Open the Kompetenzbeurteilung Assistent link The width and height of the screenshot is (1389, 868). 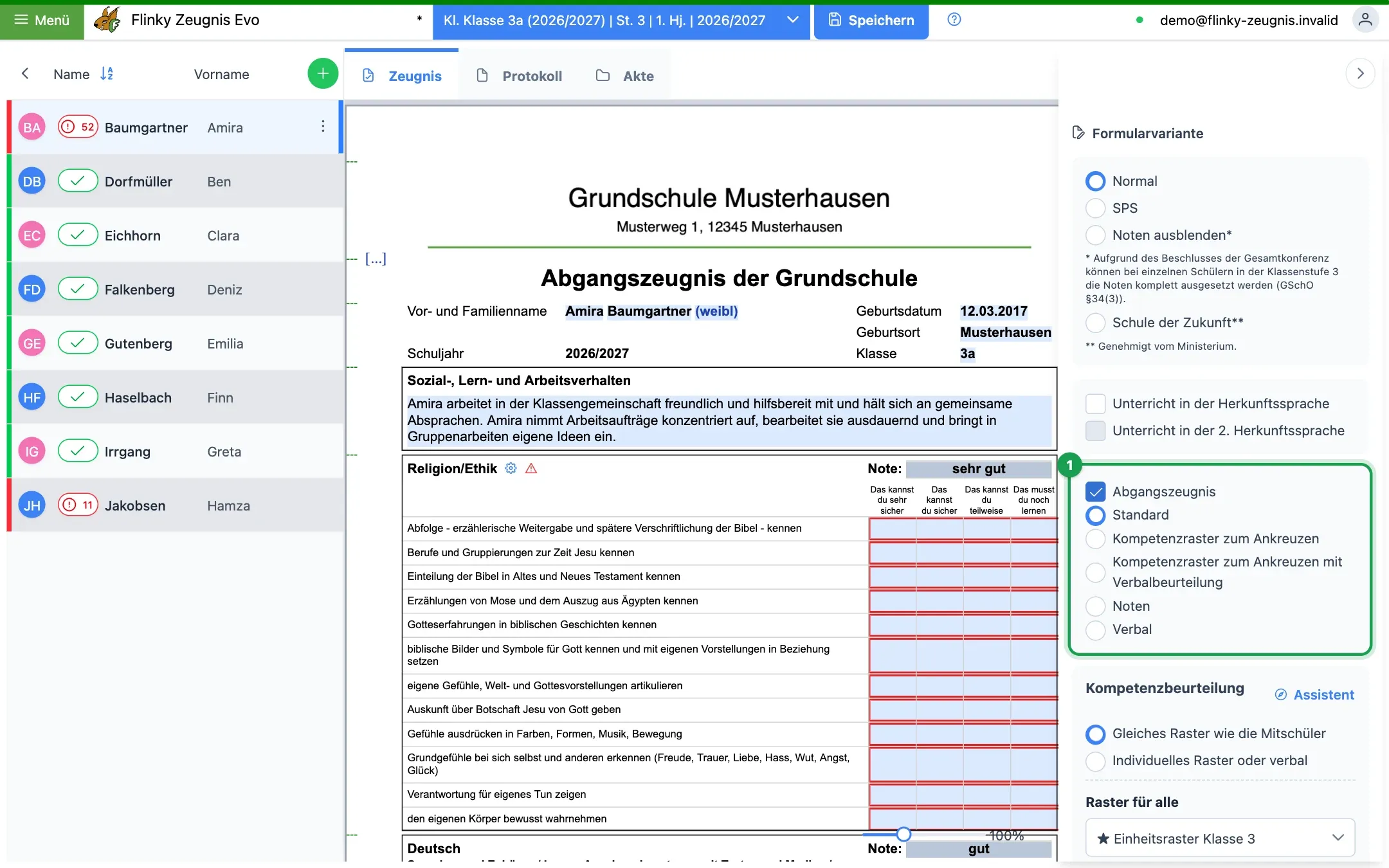coord(1314,694)
